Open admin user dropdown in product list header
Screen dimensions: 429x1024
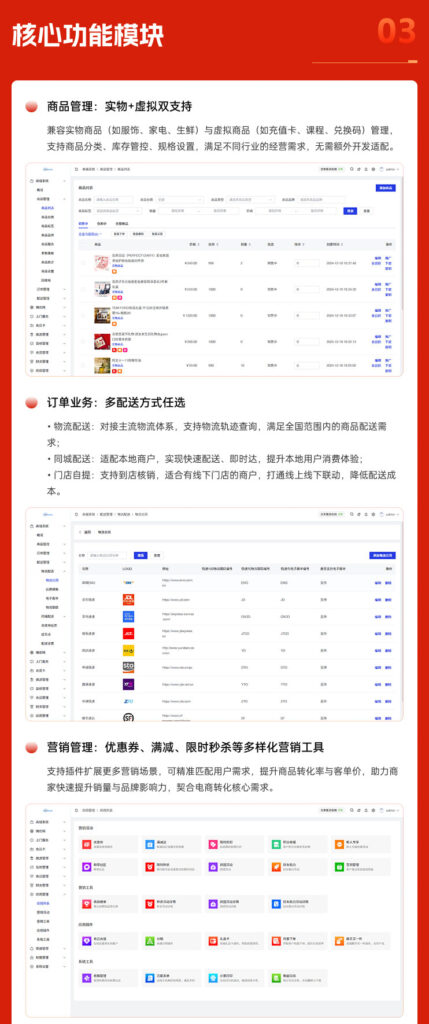tap(389, 169)
